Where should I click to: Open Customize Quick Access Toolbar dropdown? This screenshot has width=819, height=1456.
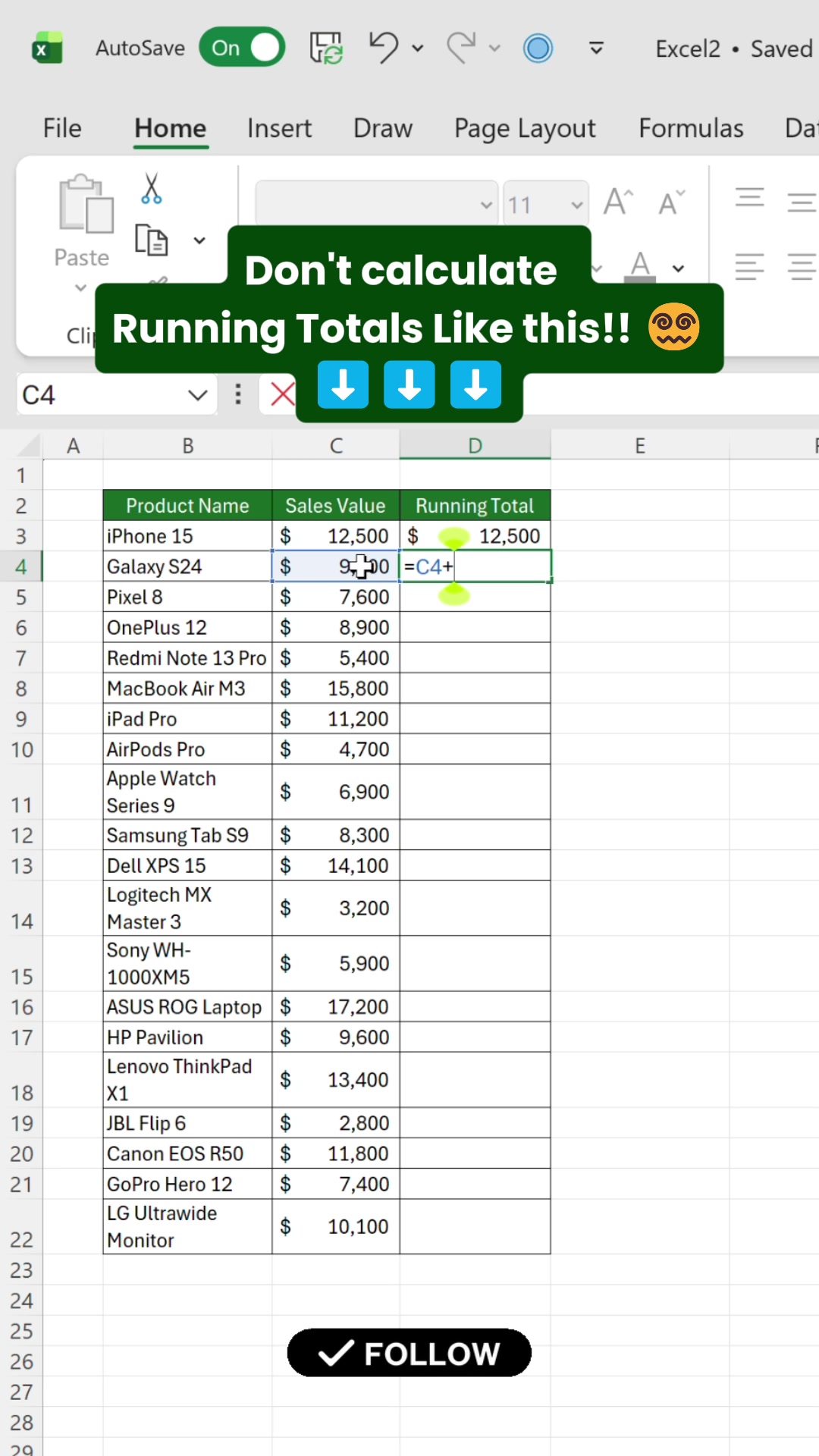597,49
